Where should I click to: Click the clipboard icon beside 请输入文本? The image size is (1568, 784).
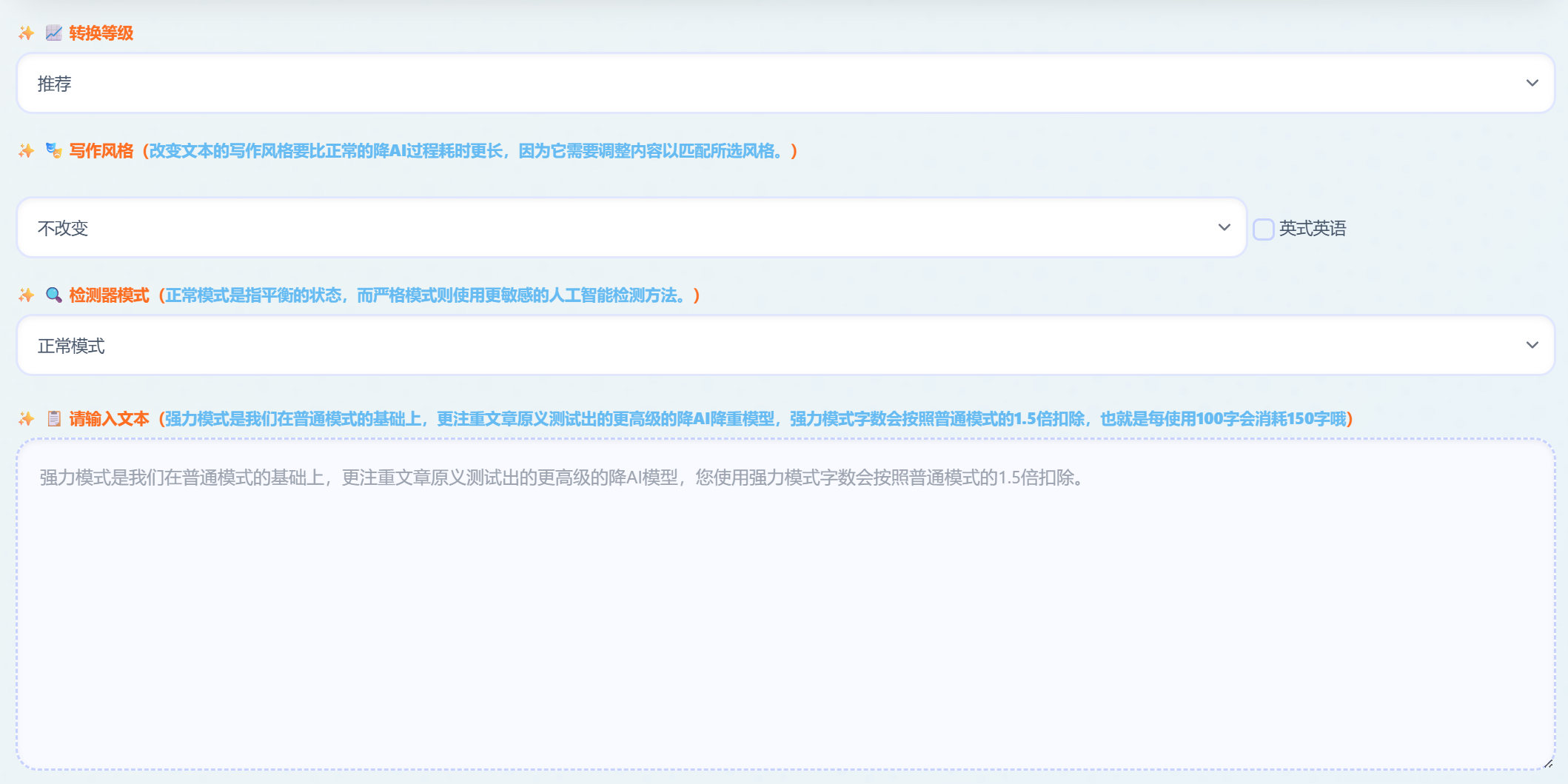[53, 419]
